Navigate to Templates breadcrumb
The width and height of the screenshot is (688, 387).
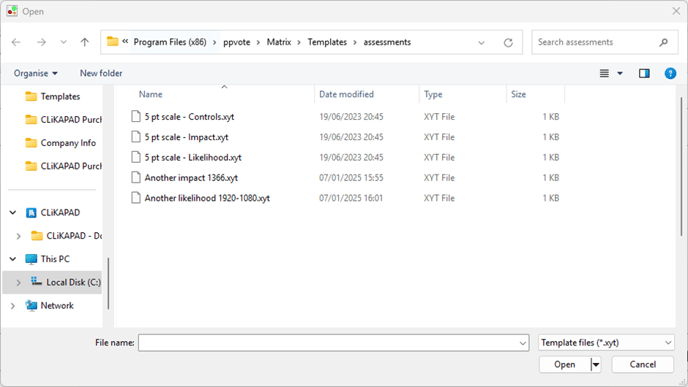click(x=327, y=42)
